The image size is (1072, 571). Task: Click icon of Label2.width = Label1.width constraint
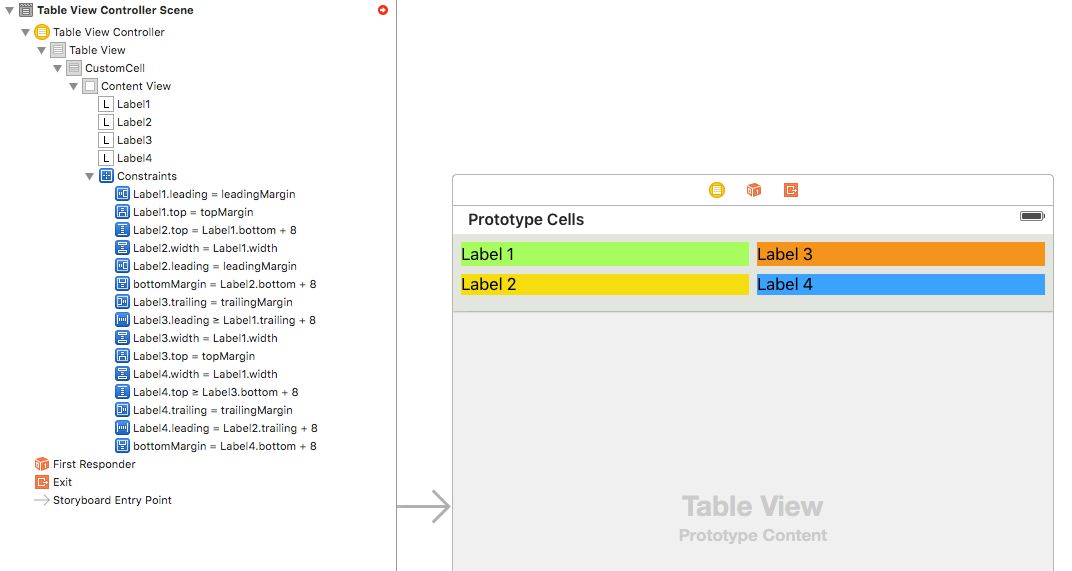(122, 248)
